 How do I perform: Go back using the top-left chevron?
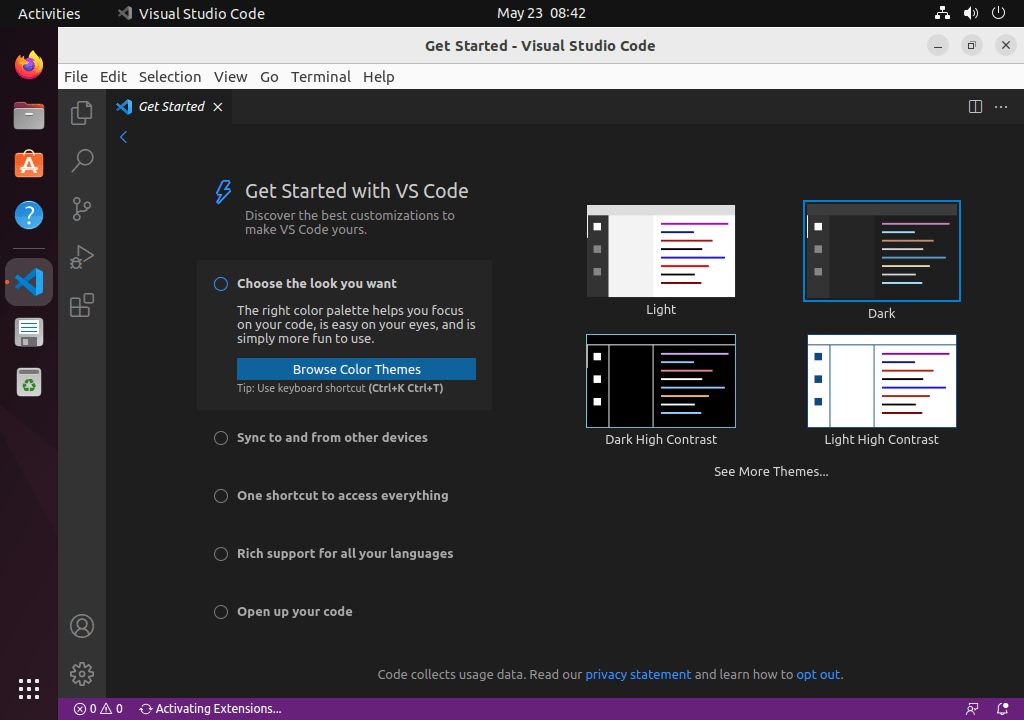click(x=123, y=137)
